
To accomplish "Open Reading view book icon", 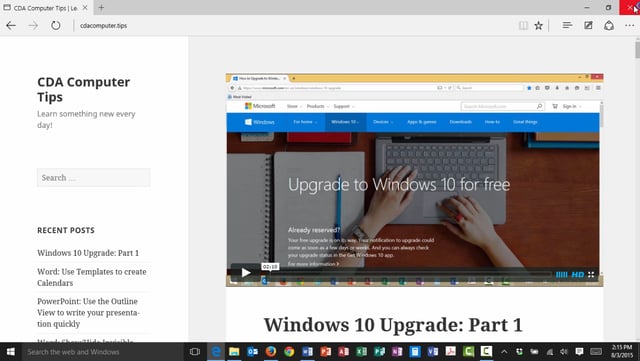I will [523, 26].
